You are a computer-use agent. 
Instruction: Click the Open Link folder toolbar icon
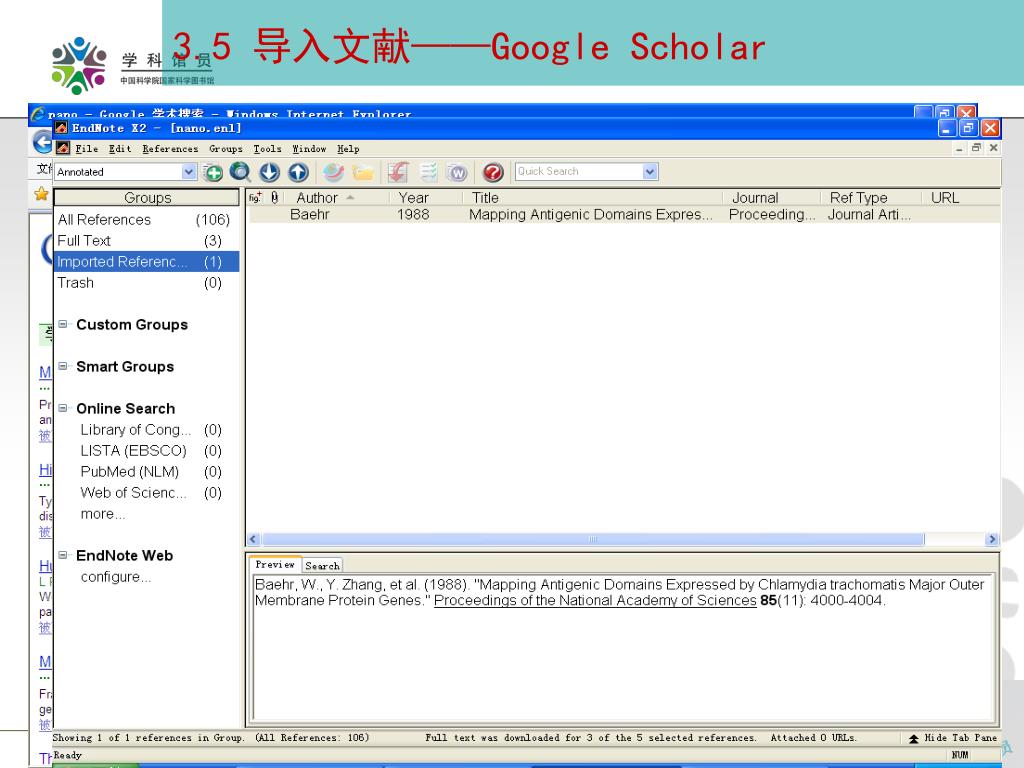362,172
